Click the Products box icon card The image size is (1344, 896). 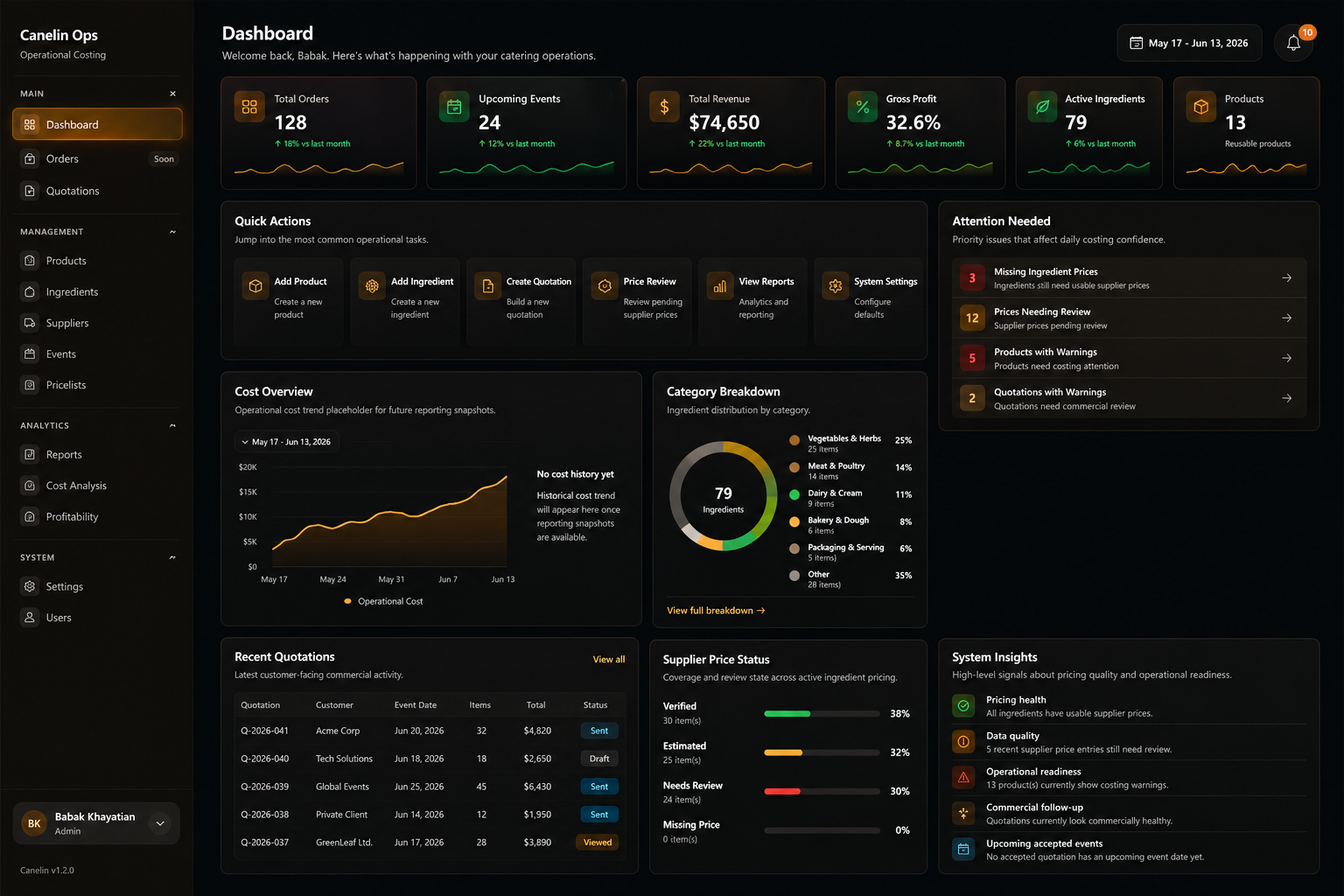click(1200, 107)
